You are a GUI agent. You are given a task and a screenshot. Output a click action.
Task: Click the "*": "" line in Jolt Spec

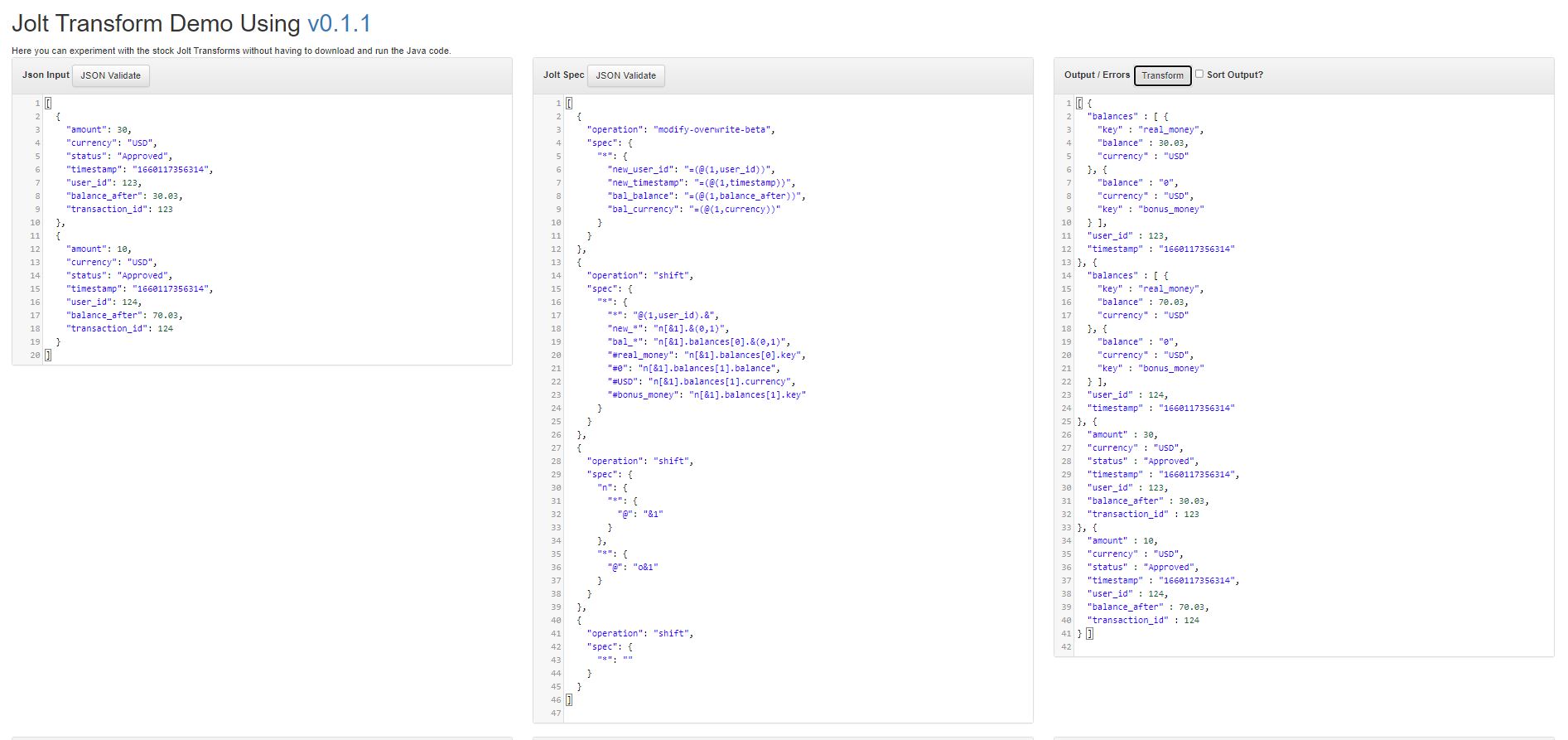coord(615,660)
